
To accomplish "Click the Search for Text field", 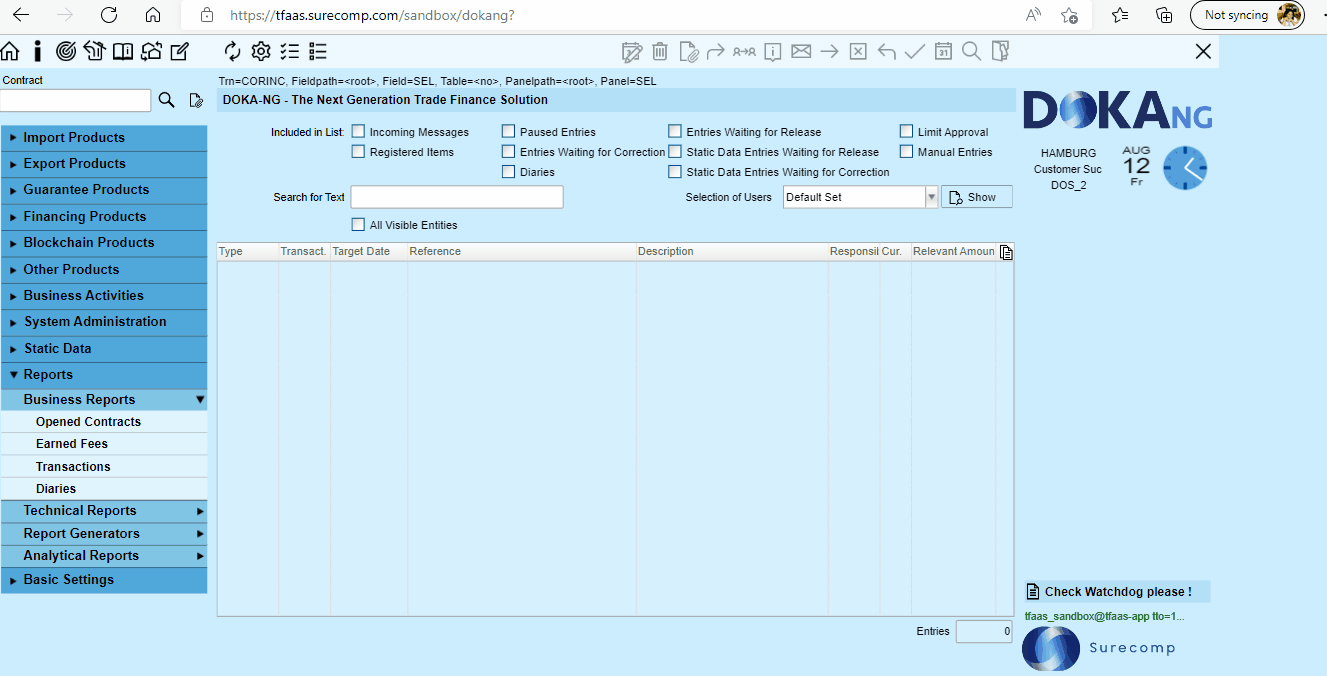I will 457,197.
